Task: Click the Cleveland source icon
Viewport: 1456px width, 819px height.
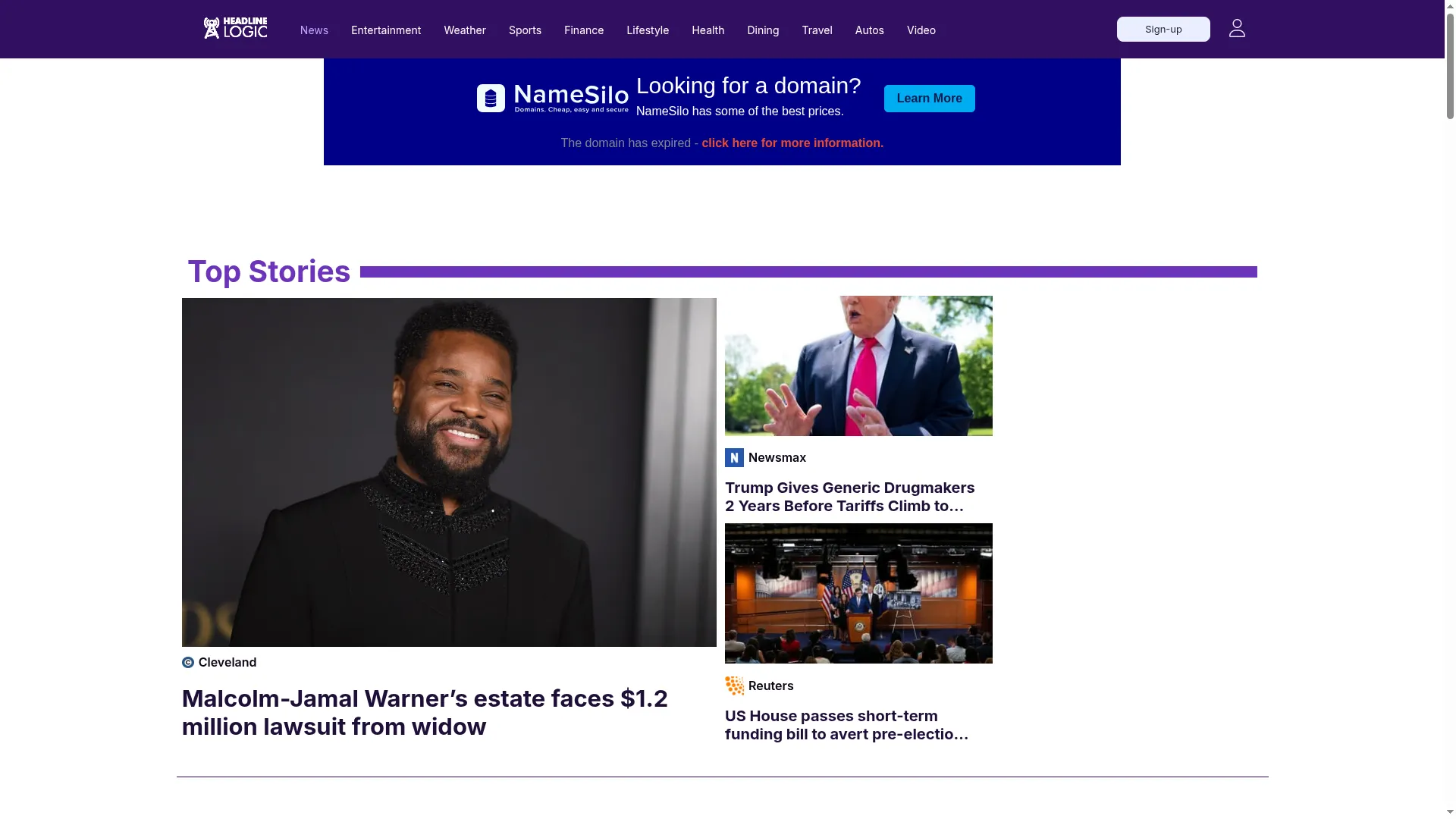Action: pyautogui.click(x=188, y=663)
